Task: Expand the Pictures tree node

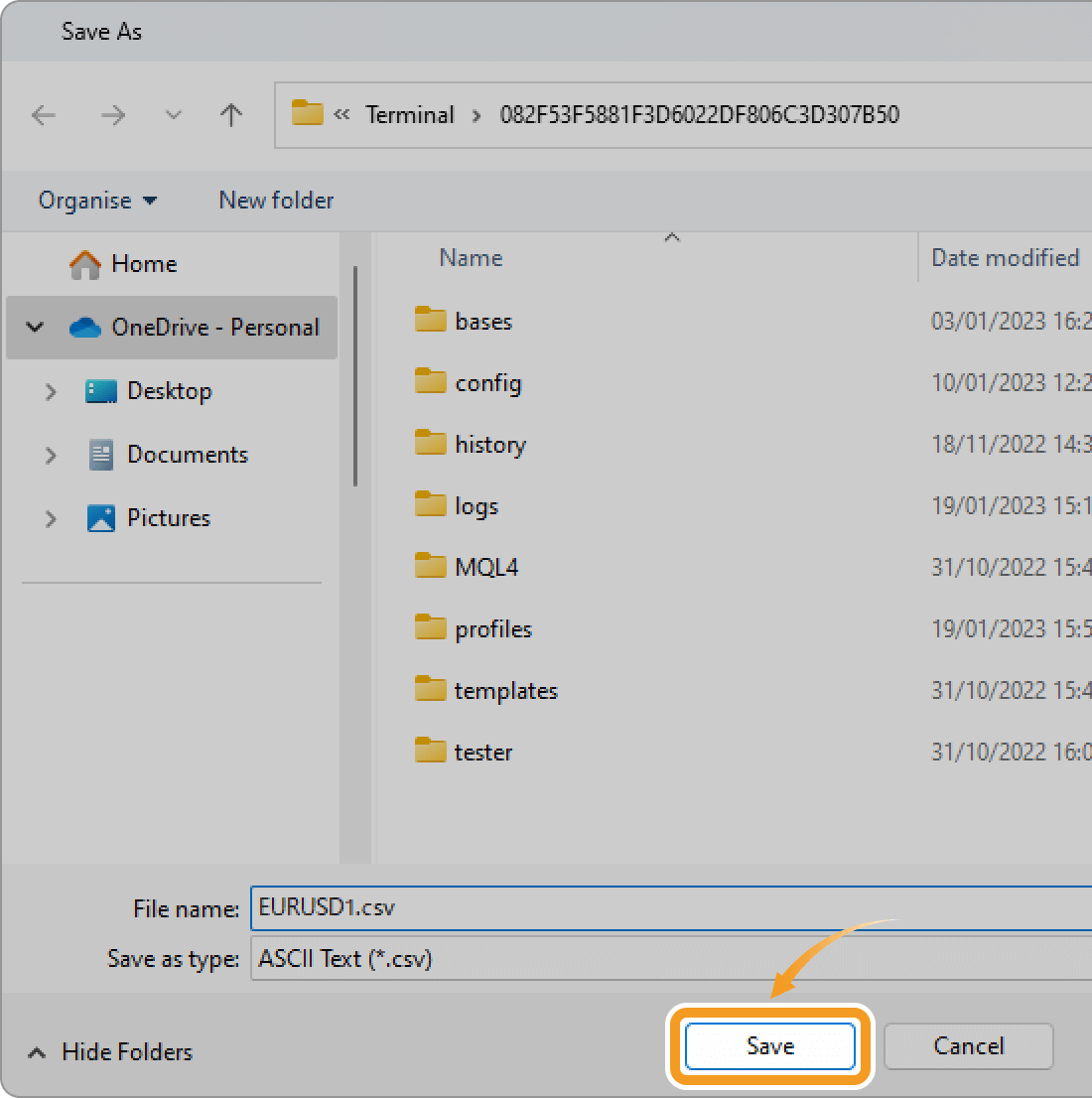Action: 51,519
